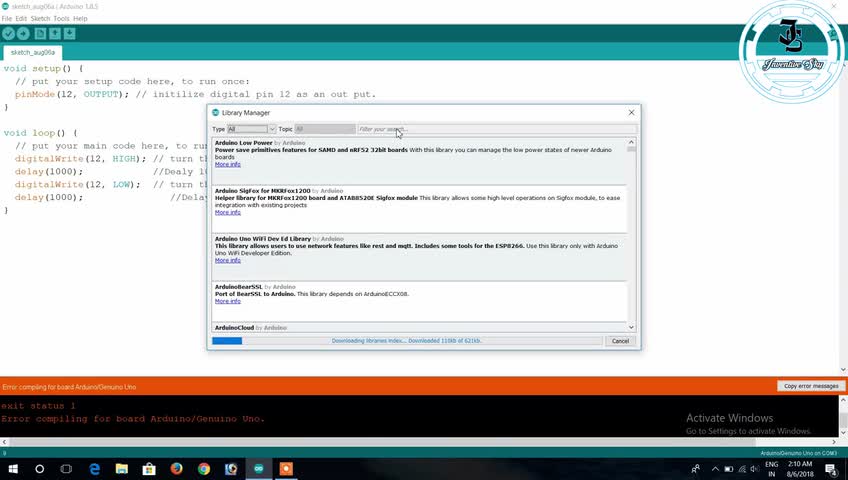Click the Verify sketch checkmark icon
The image size is (848, 480).
(x=8, y=34)
